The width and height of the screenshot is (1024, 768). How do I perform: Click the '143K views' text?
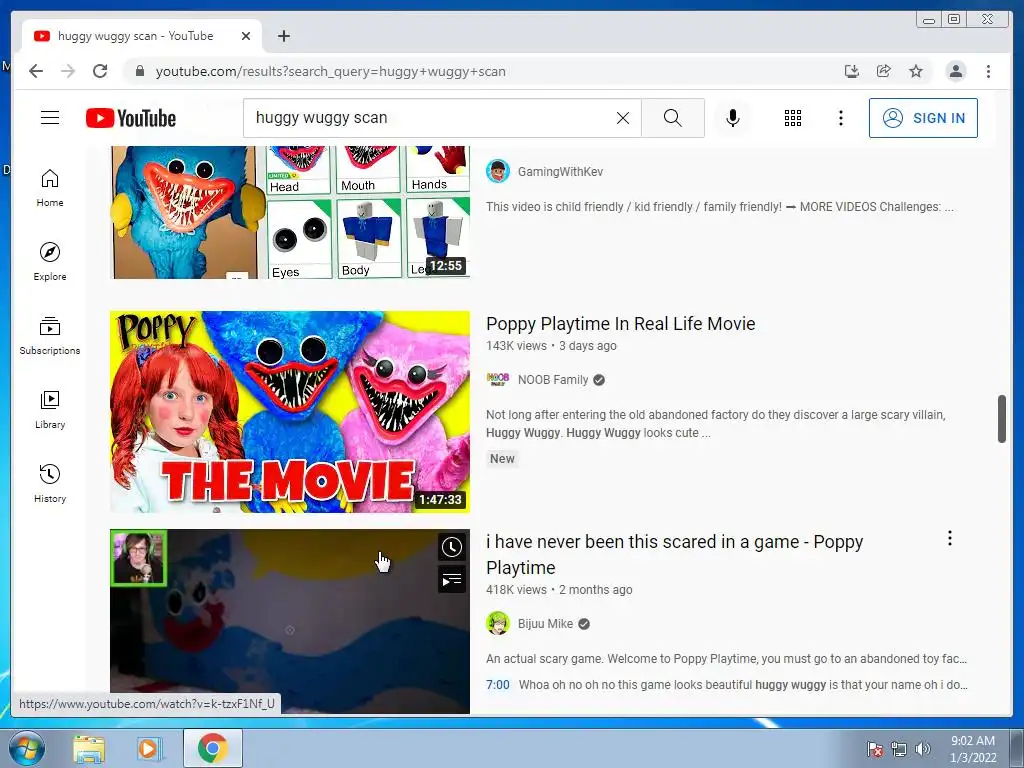click(x=516, y=345)
